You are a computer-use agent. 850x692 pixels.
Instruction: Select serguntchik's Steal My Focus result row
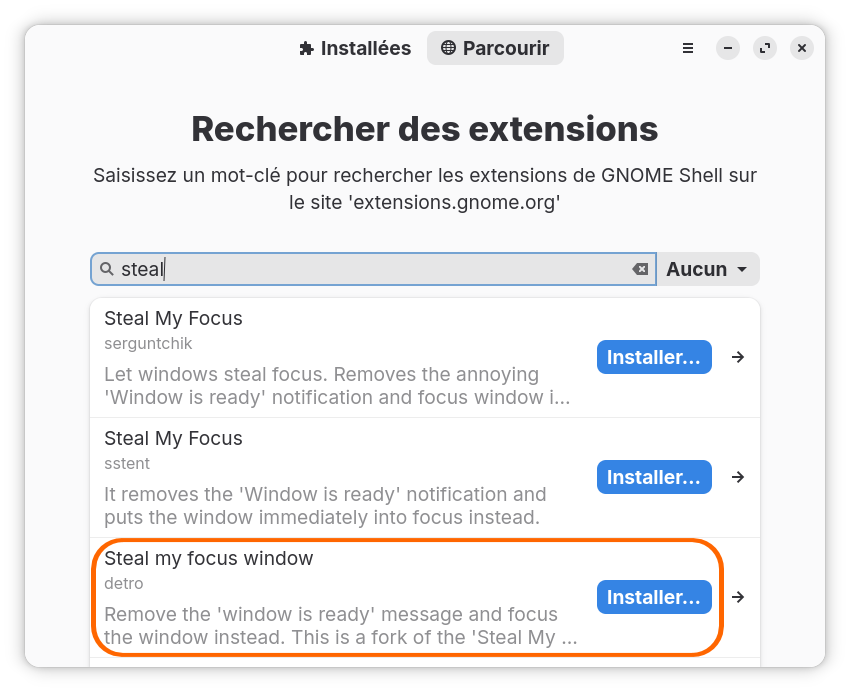point(340,357)
